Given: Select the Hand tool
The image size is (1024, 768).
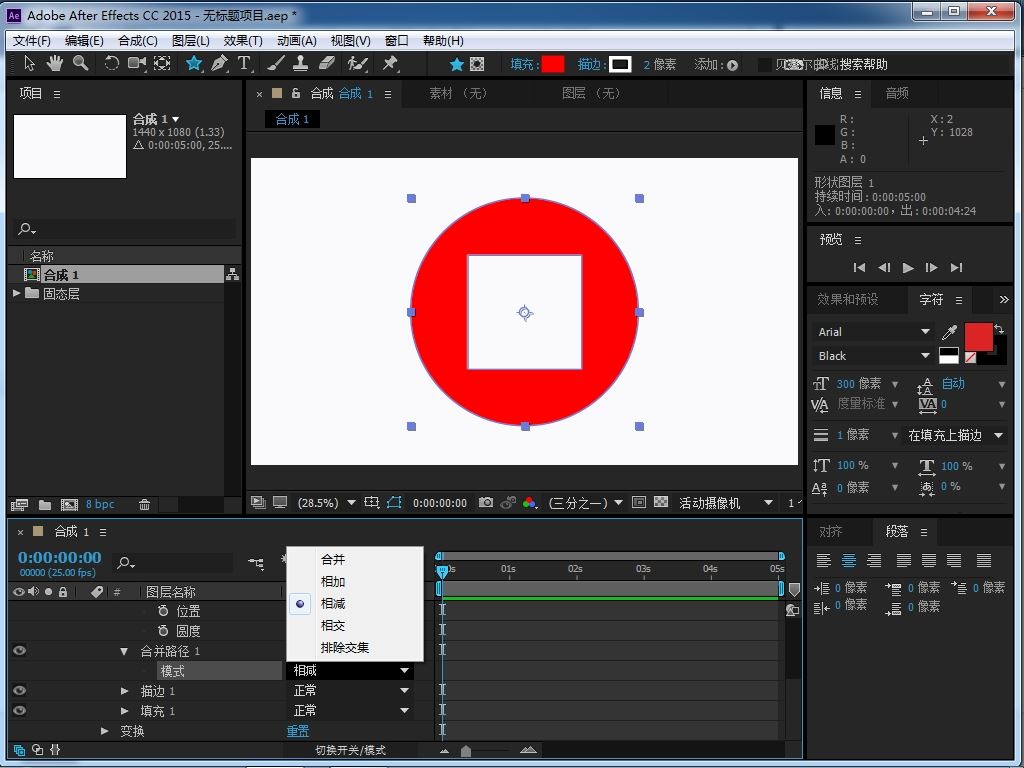Looking at the screenshot, I should pos(54,64).
